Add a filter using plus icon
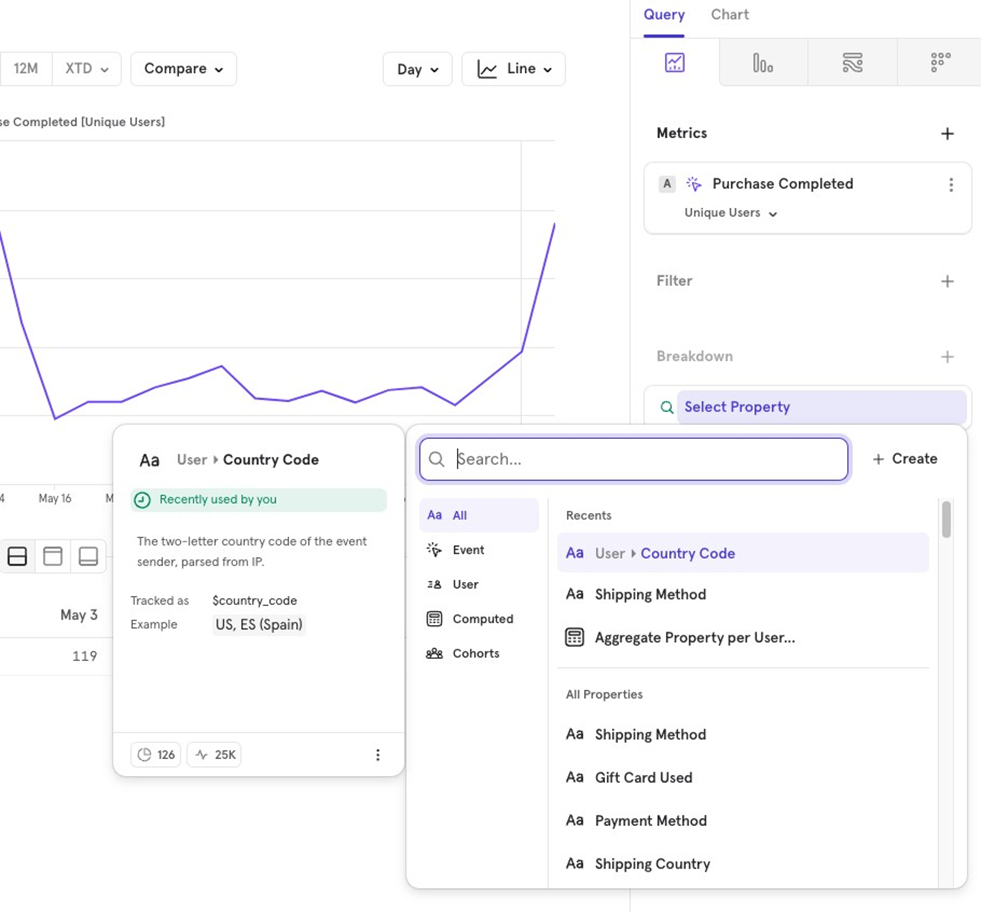 (947, 281)
